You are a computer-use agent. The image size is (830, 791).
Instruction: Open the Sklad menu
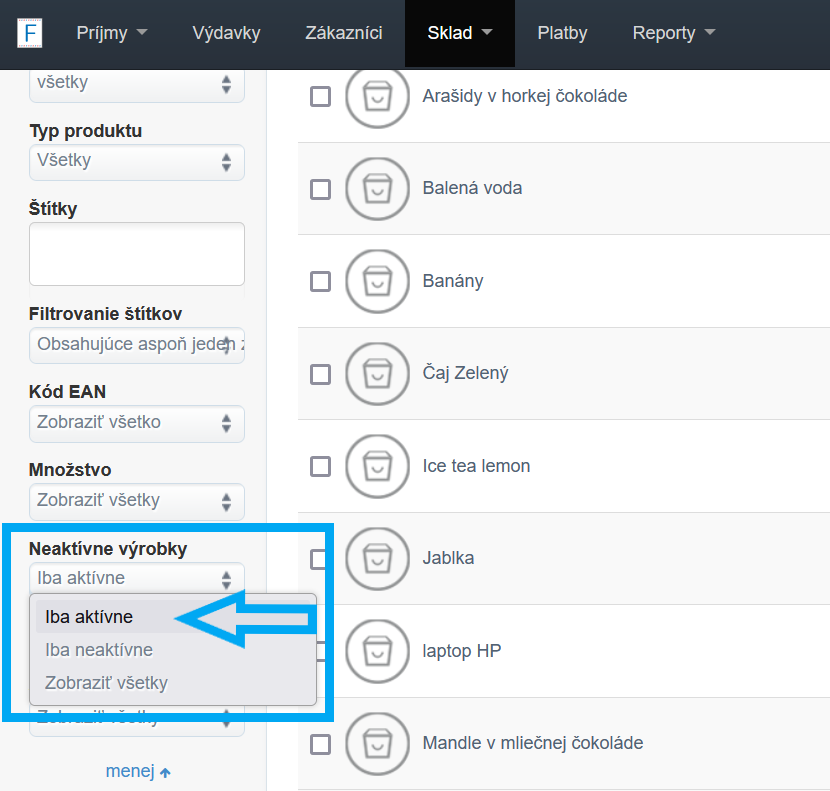click(459, 33)
